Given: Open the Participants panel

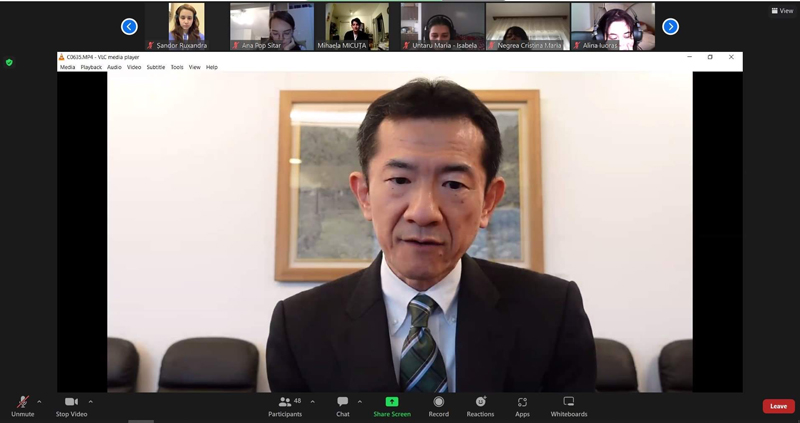Looking at the screenshot, I should (285, 407).
